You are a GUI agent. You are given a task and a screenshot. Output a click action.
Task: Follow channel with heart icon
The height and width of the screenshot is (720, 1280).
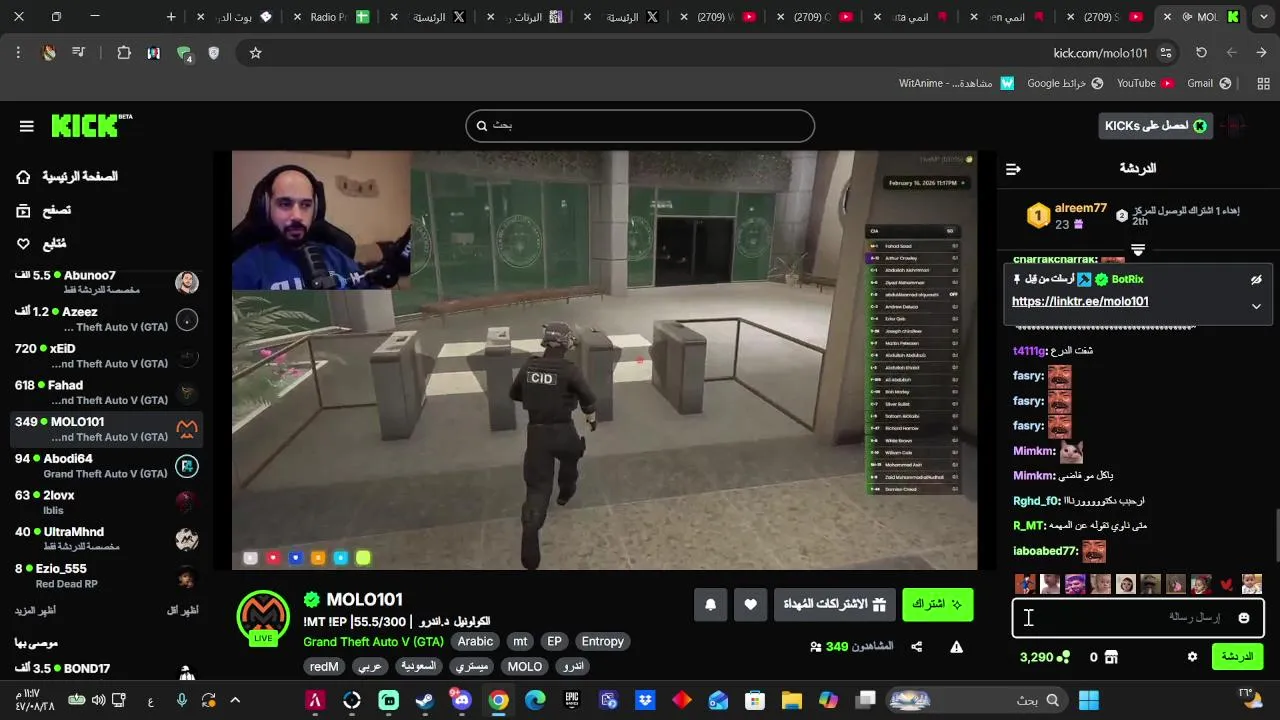tap(751, 604)
